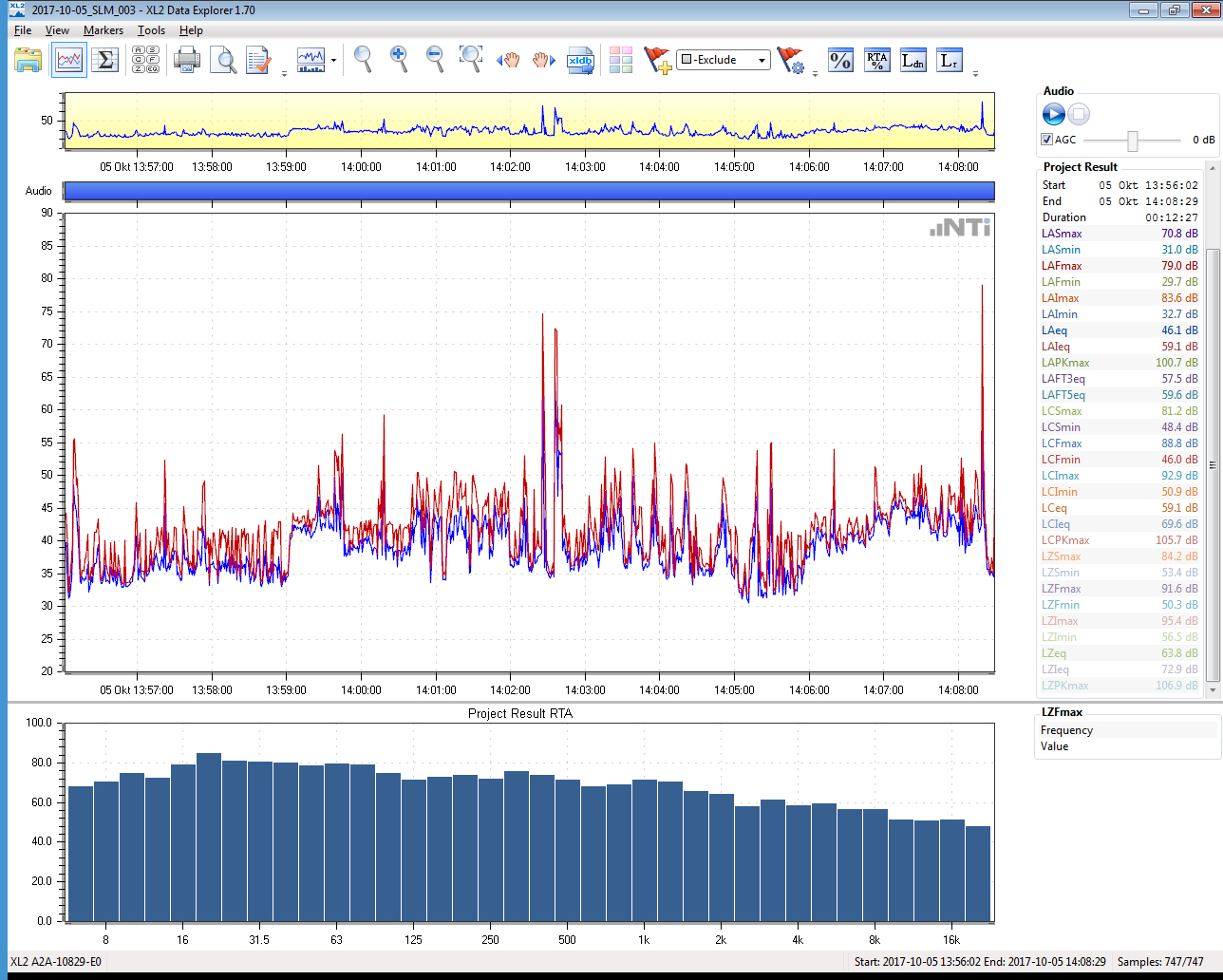Click the add marker flag icon
Screen dimensions: 1223x980
click(x=657, y=61)
